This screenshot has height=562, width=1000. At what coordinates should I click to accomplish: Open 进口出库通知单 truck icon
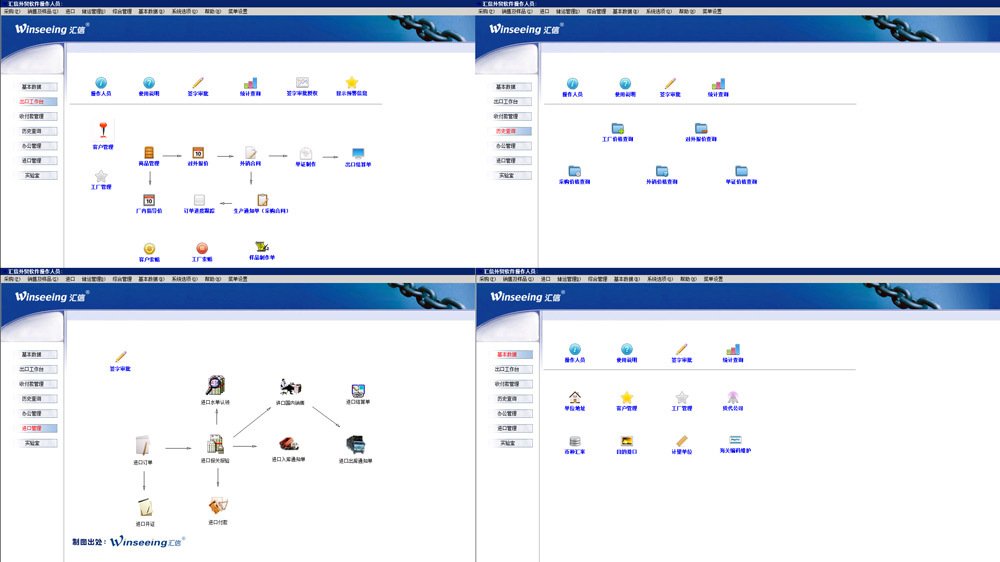(x=355, y=444)
